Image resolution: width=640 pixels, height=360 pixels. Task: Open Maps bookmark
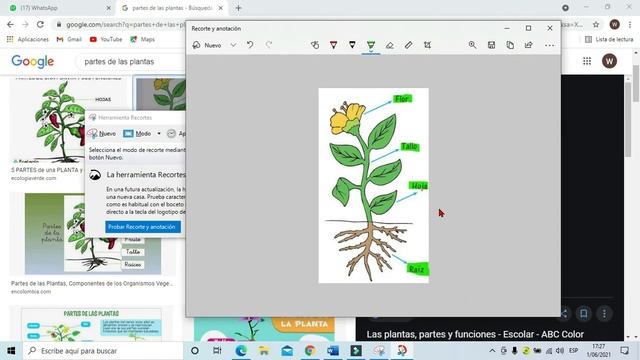pos(142,39)
